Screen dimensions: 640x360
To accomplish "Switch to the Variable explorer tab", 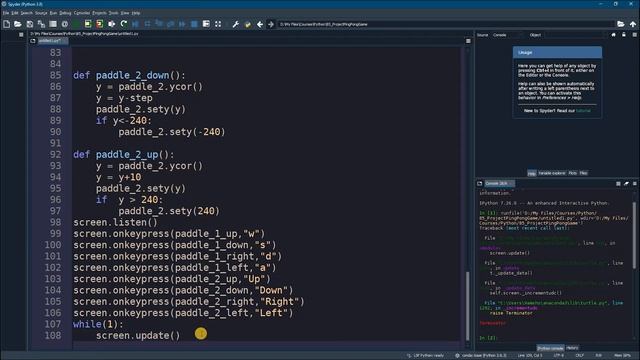I will coord(552,173).
